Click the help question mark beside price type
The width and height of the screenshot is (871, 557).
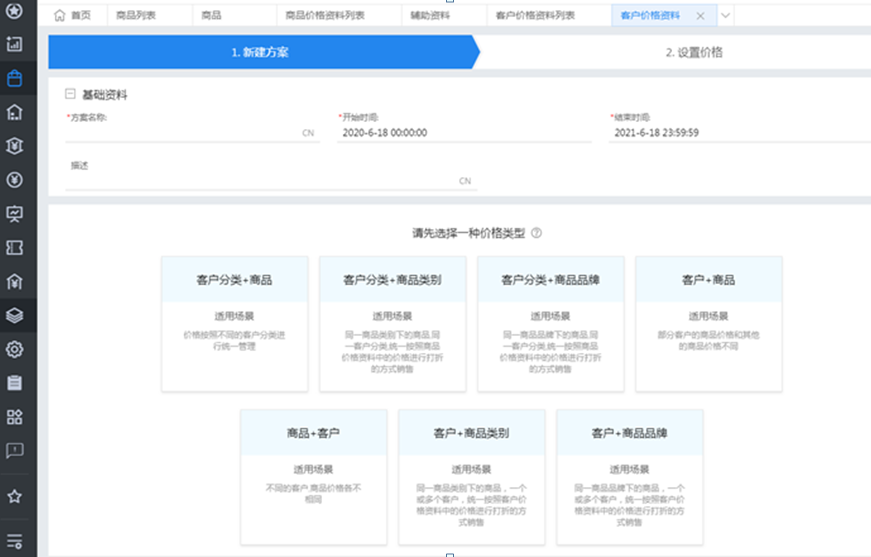[x=537, y=233]
